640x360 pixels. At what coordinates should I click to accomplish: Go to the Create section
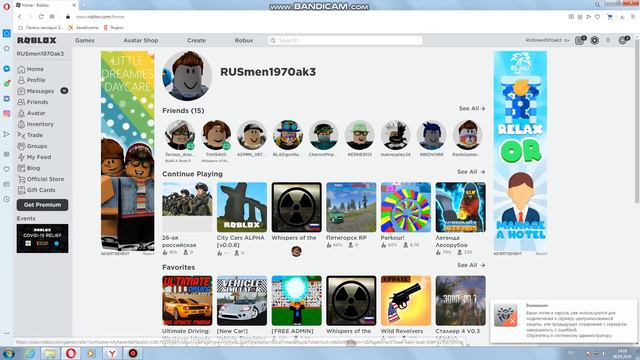point(196,40)
